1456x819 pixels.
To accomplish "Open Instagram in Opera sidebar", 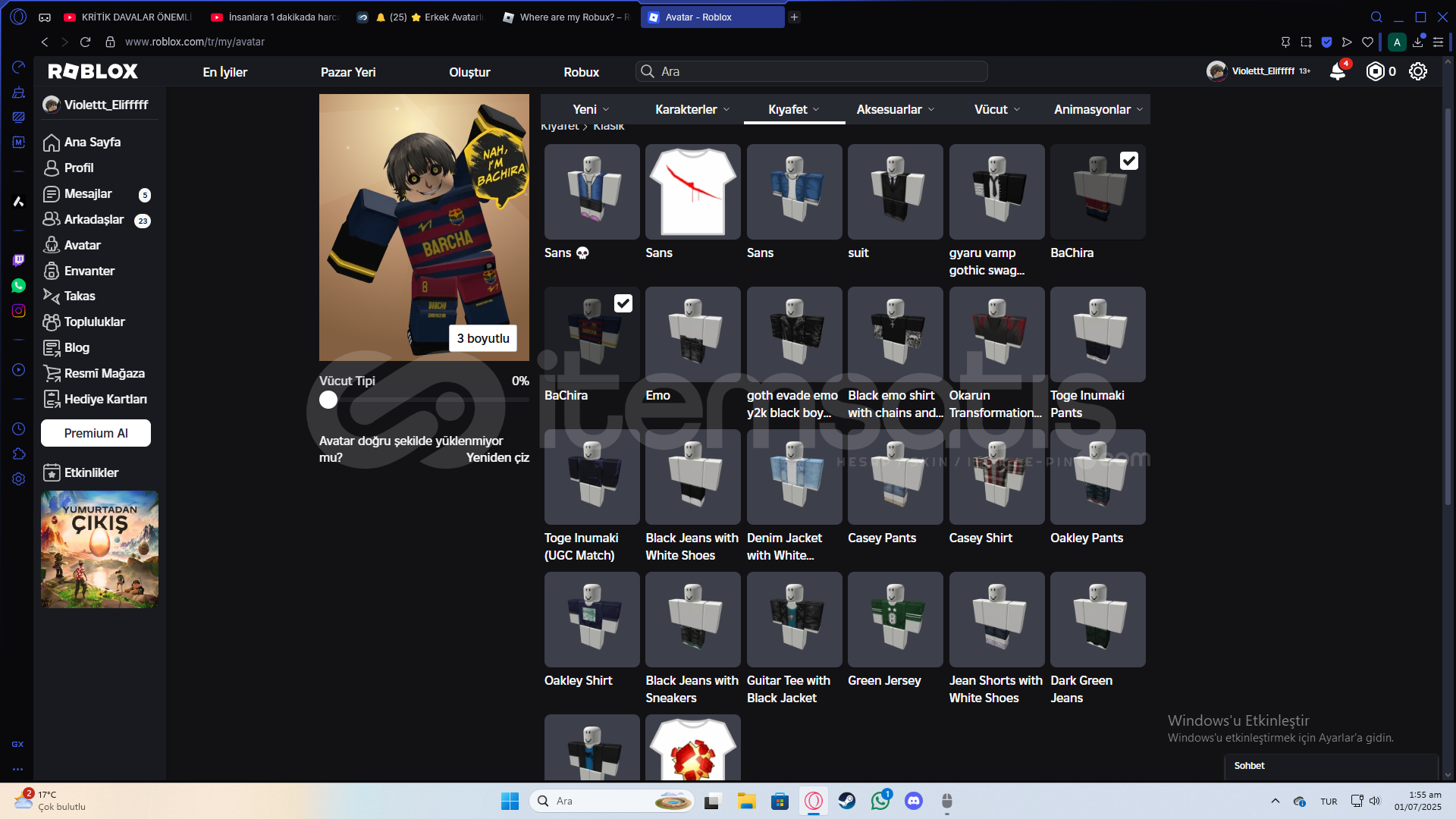I will pyautogui.click(x=18, y=311).
